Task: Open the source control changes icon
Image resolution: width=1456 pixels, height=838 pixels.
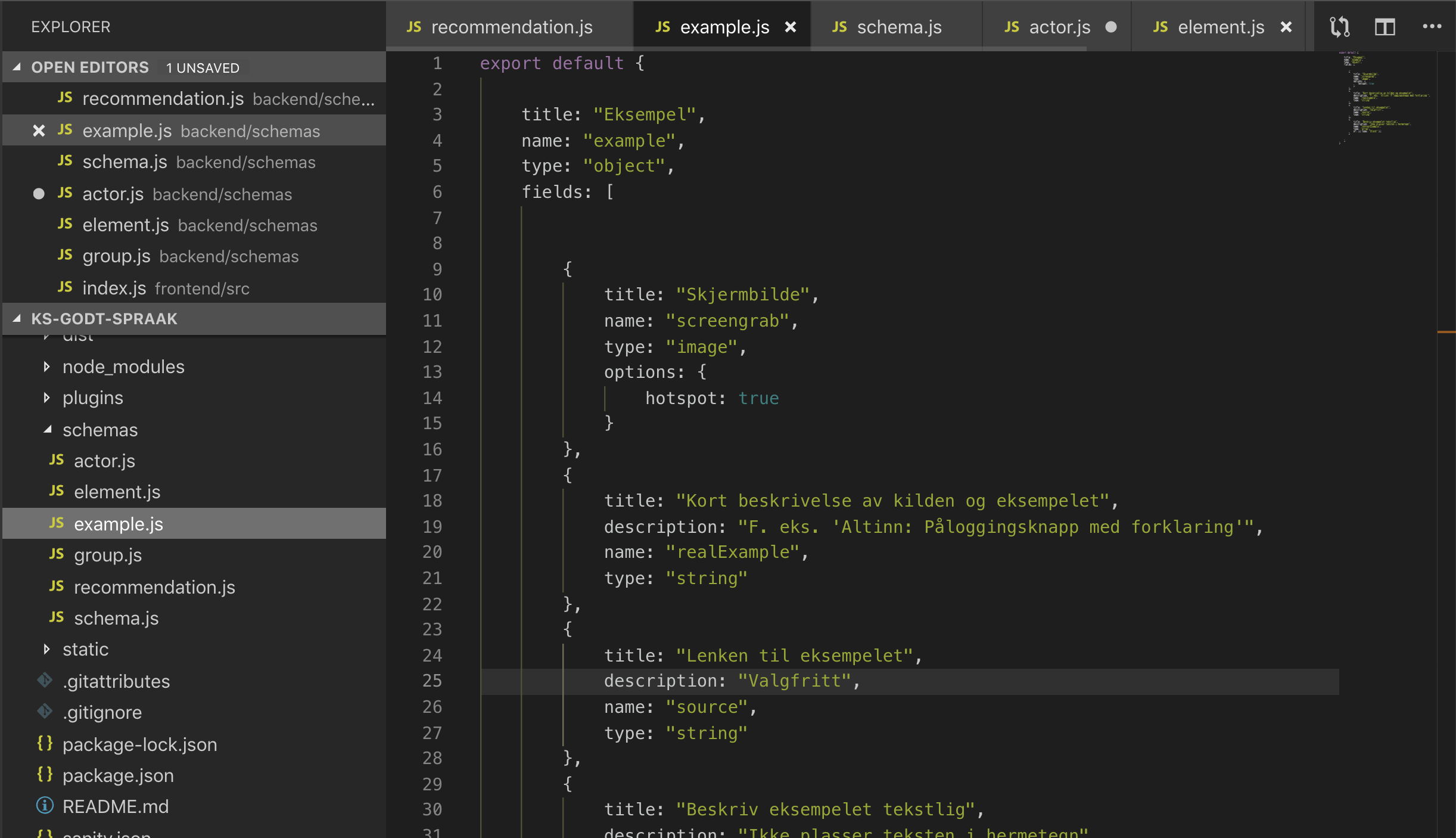Action: pos(1339,27)
